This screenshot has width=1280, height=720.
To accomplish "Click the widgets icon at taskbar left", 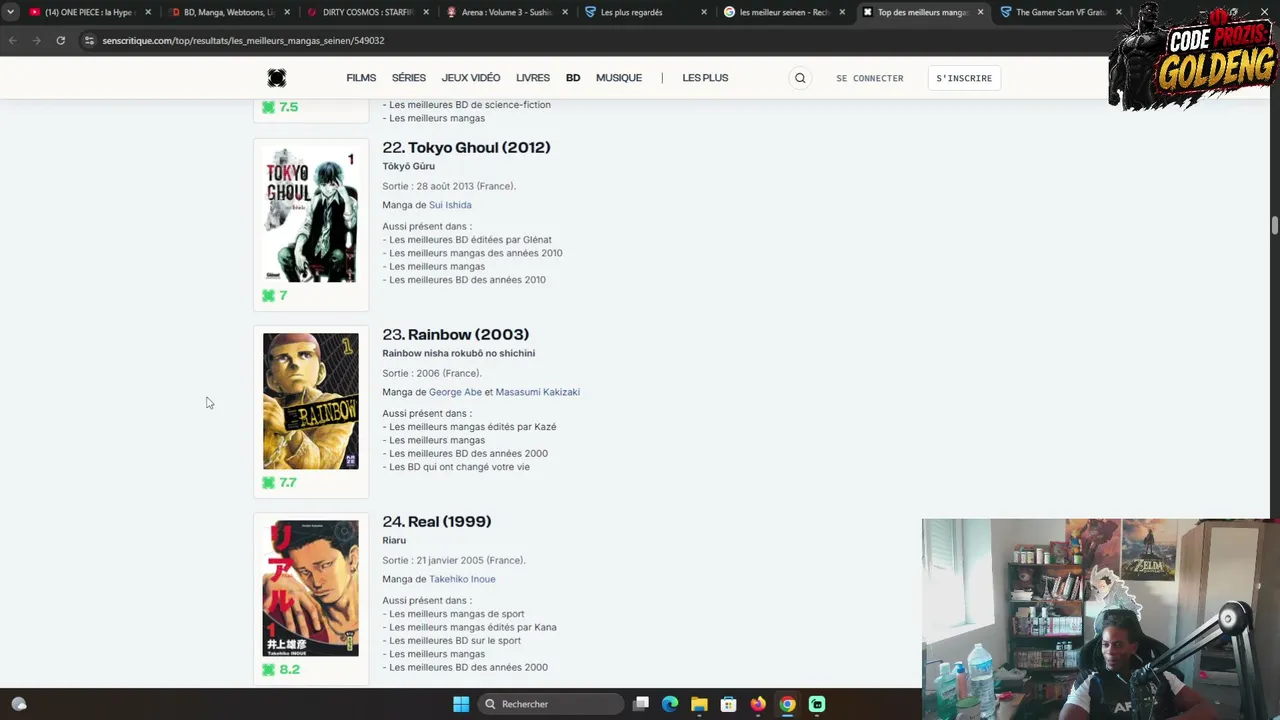I will click(19, 704).
